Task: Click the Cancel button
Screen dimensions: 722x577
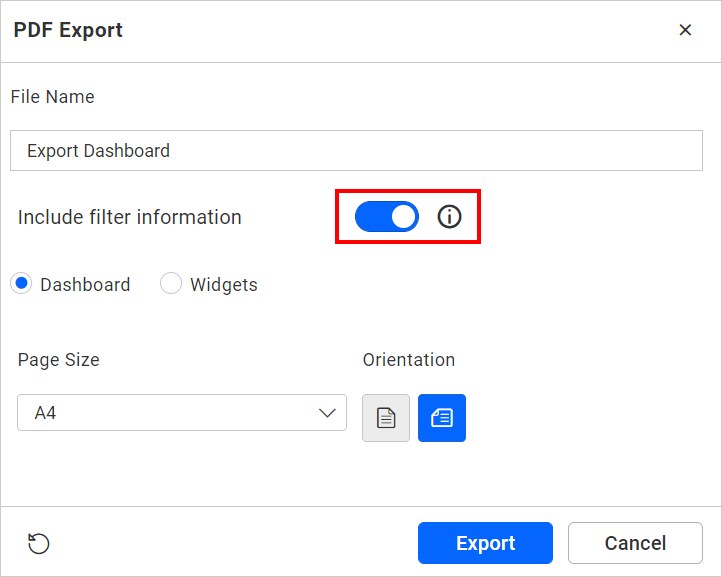Action: click(x=635, y=543)
